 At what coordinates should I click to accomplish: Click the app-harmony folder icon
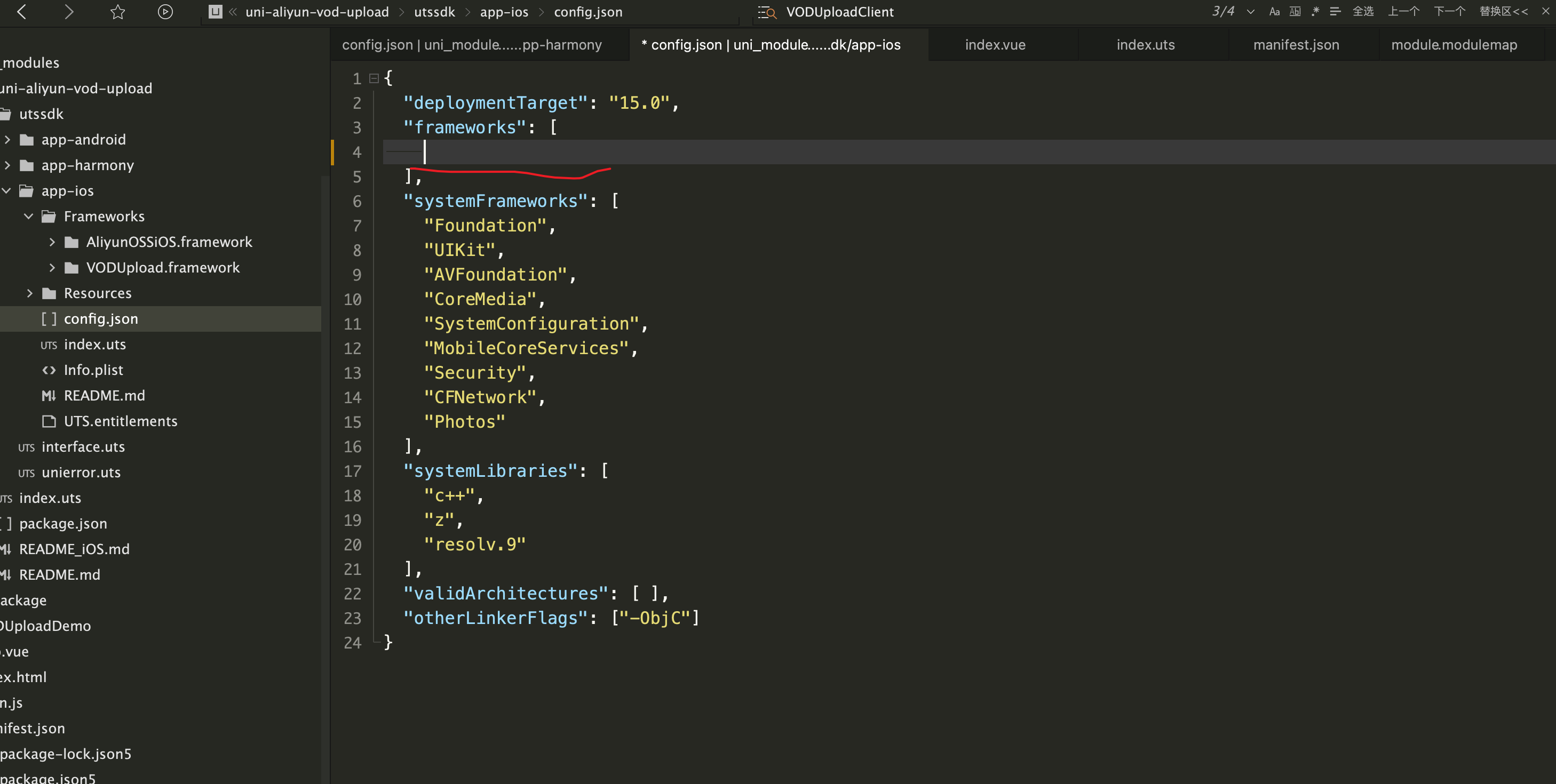tap(27, 165)
